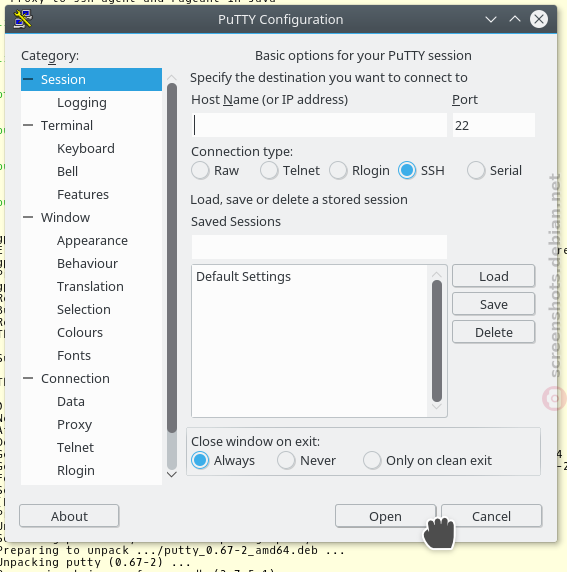Click the Load session button

pos(494,276)
